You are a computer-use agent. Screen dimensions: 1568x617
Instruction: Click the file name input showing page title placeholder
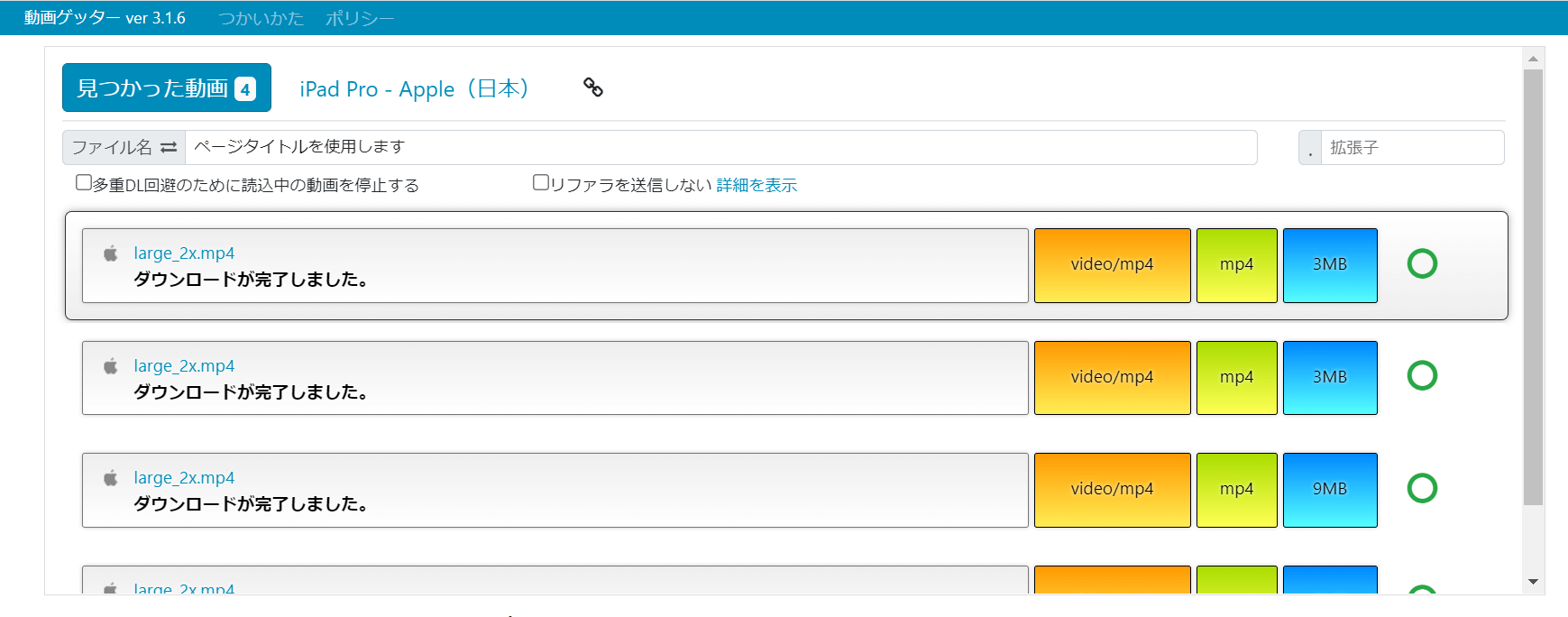click(721, 147)
